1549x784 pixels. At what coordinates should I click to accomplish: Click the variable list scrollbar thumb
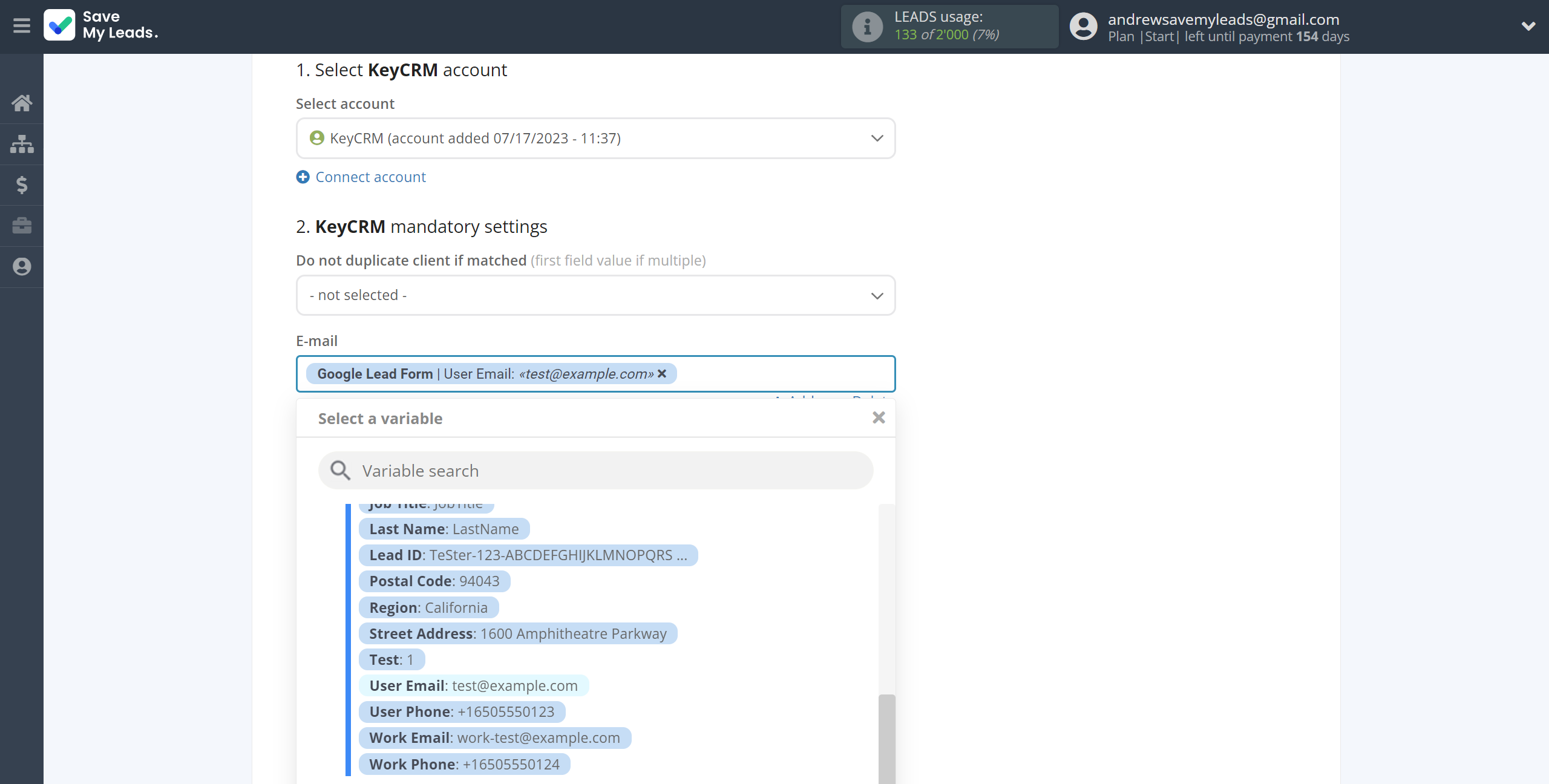click(x=887, y=739)
